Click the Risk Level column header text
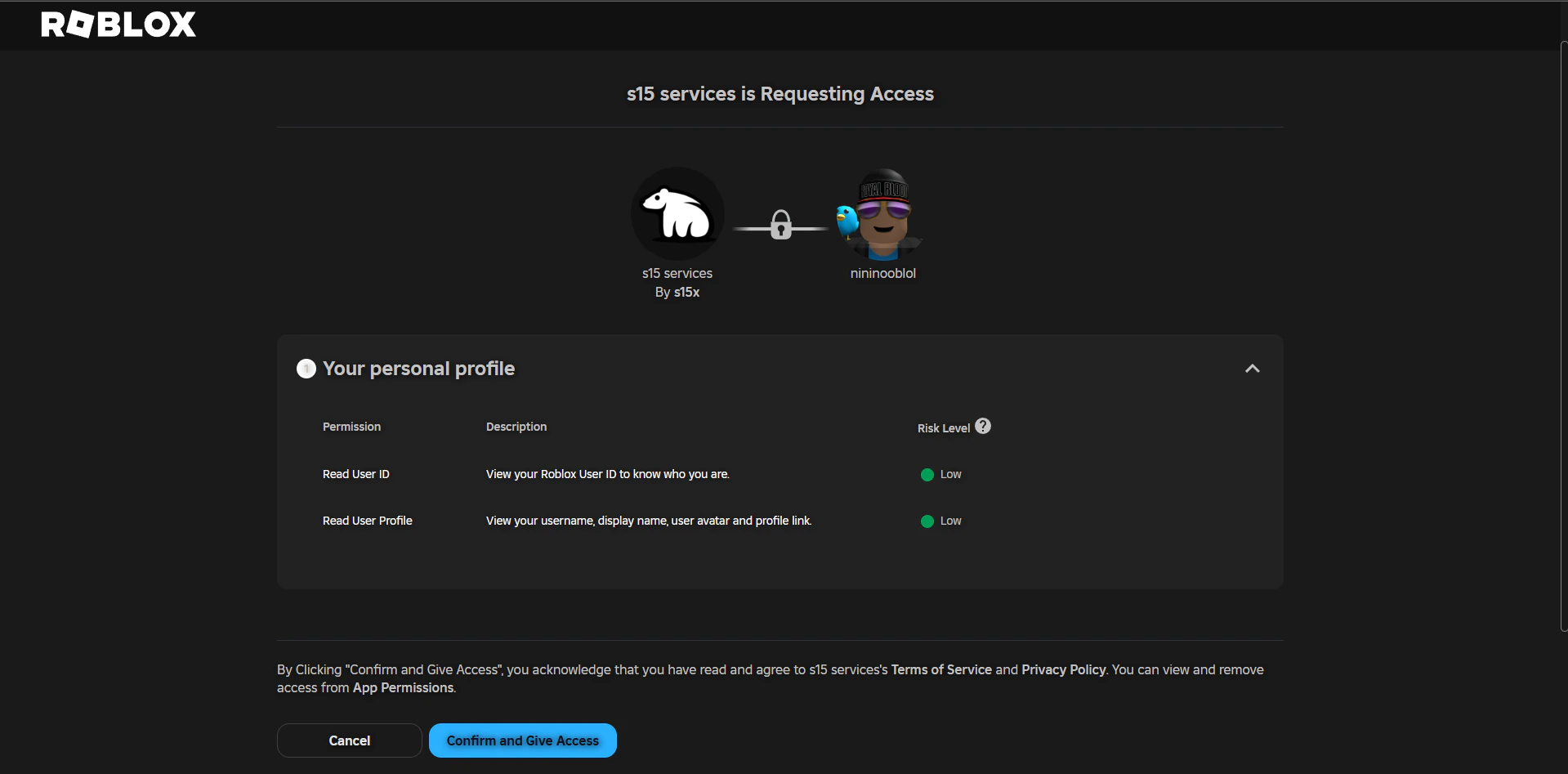Viewport: 1568px width, 774px height. (944, 428)
